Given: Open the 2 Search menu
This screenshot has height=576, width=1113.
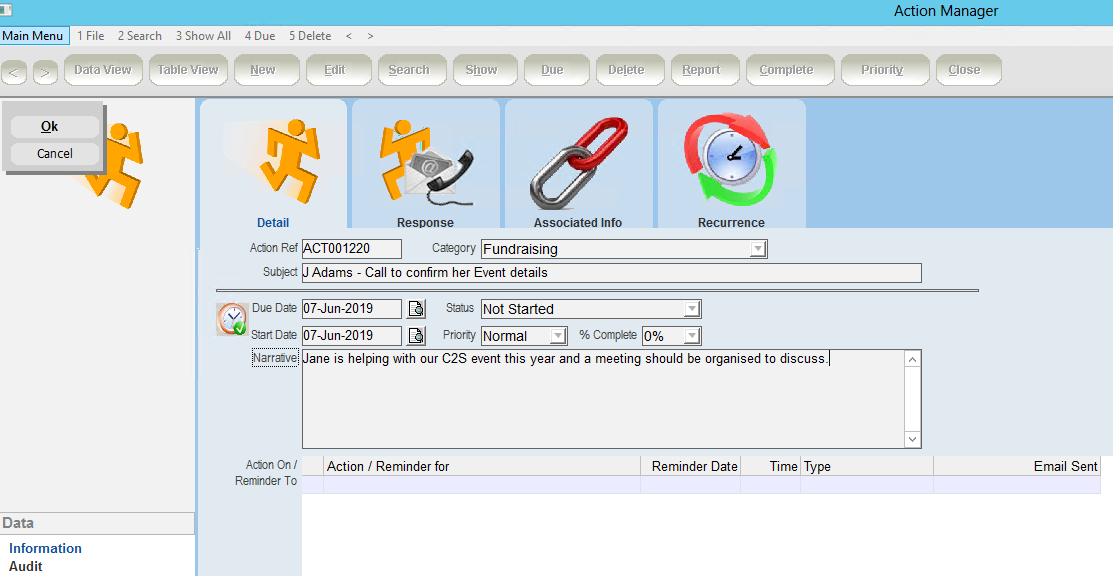Looking at the screenshot, I should (x=140, y=36).
